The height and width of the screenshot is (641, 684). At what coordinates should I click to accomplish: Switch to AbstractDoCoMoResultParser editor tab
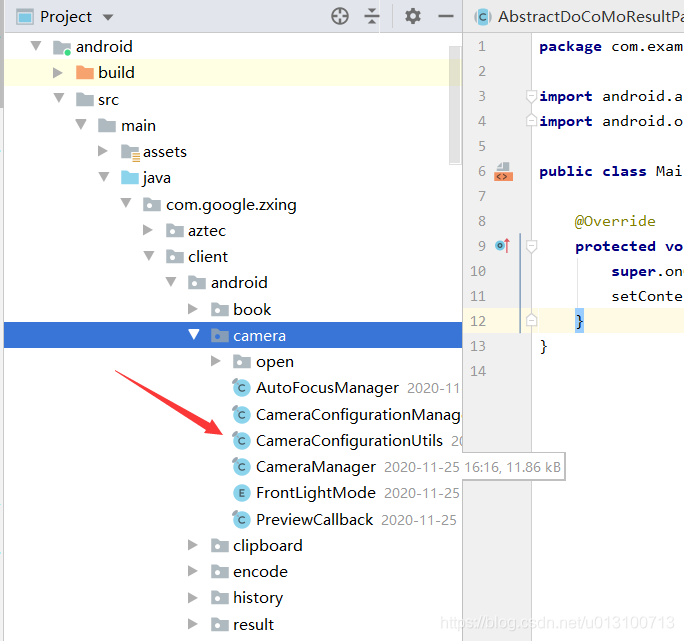(579, 17)
